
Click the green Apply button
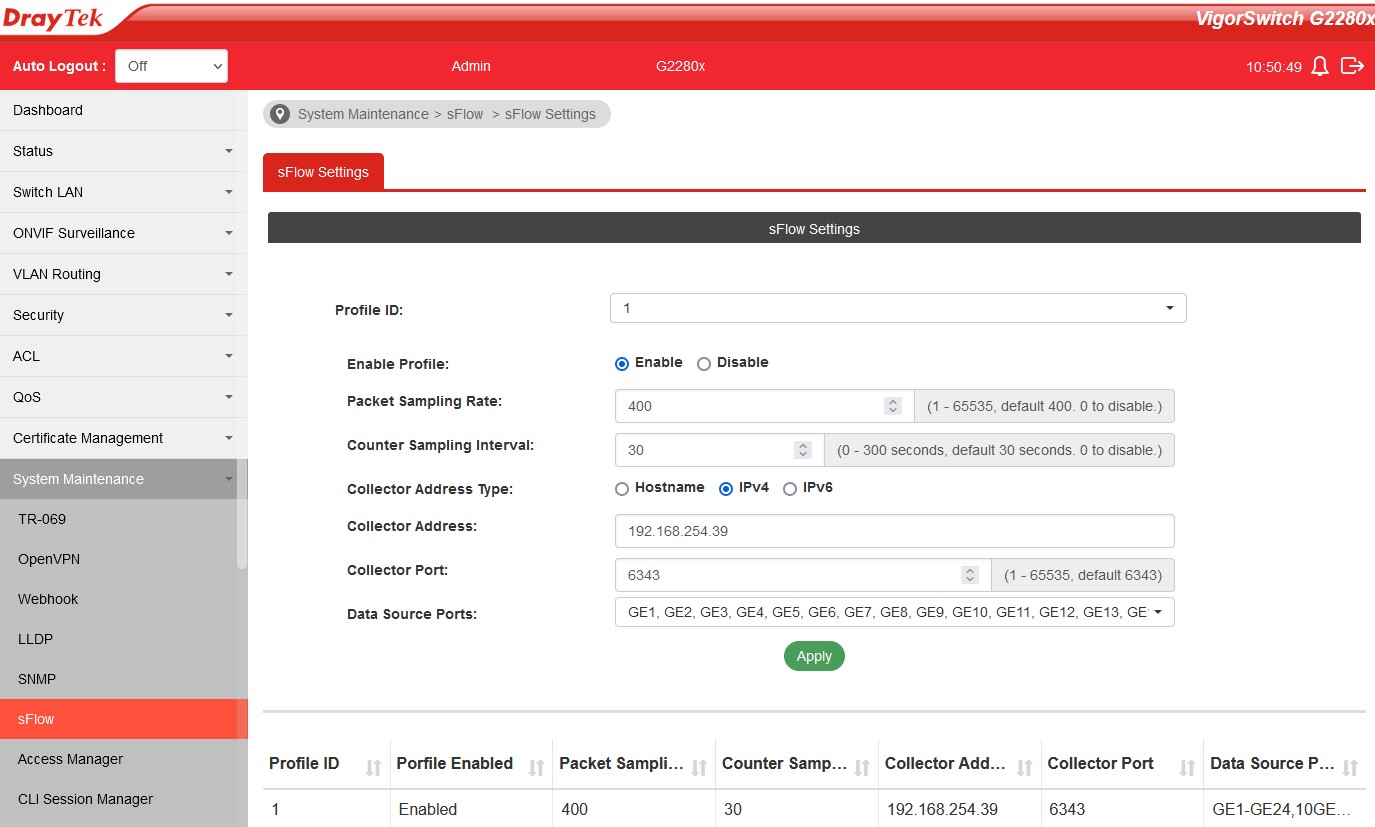814,656
